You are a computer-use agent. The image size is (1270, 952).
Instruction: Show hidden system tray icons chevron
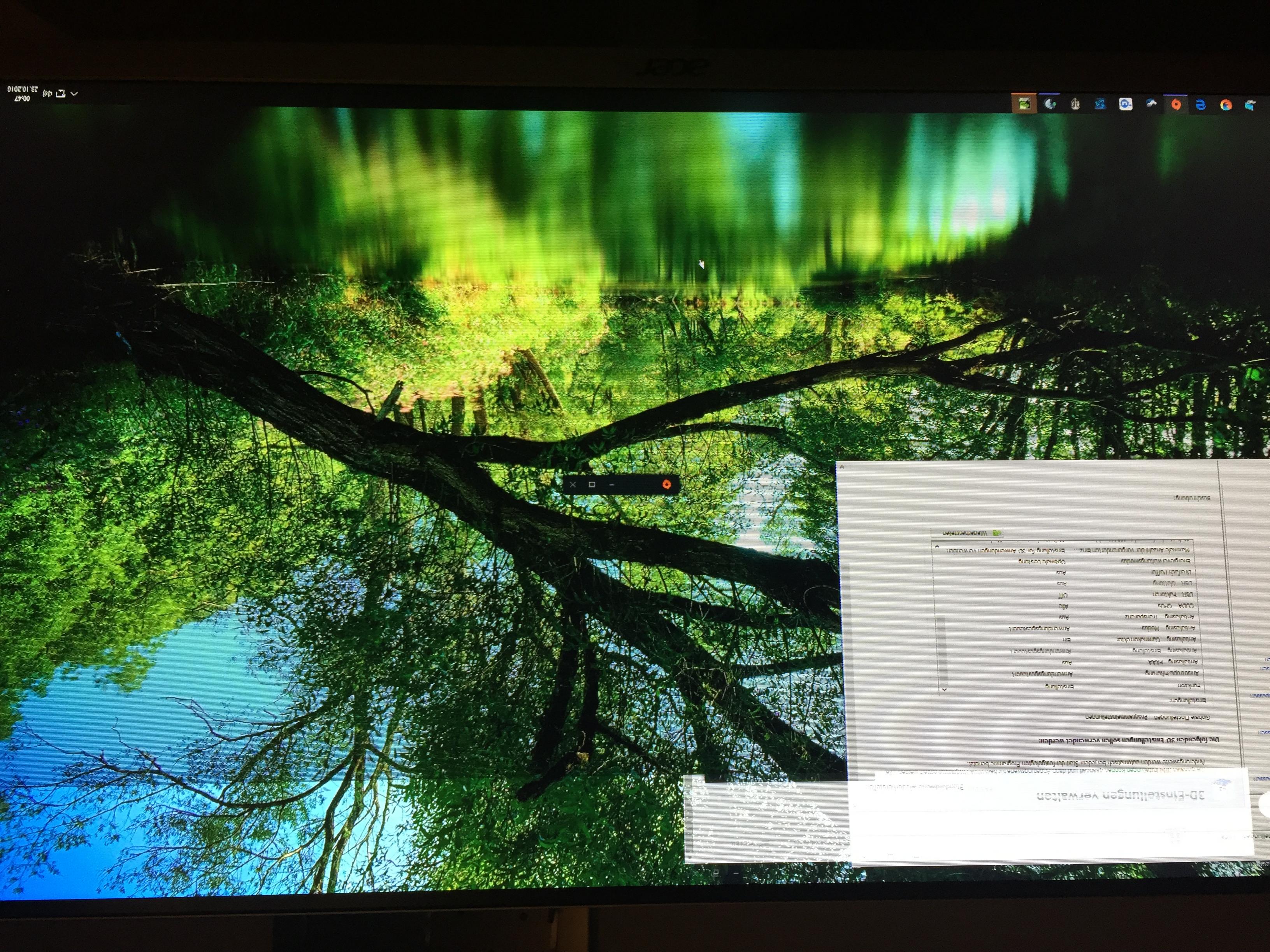tap(74, 93)
